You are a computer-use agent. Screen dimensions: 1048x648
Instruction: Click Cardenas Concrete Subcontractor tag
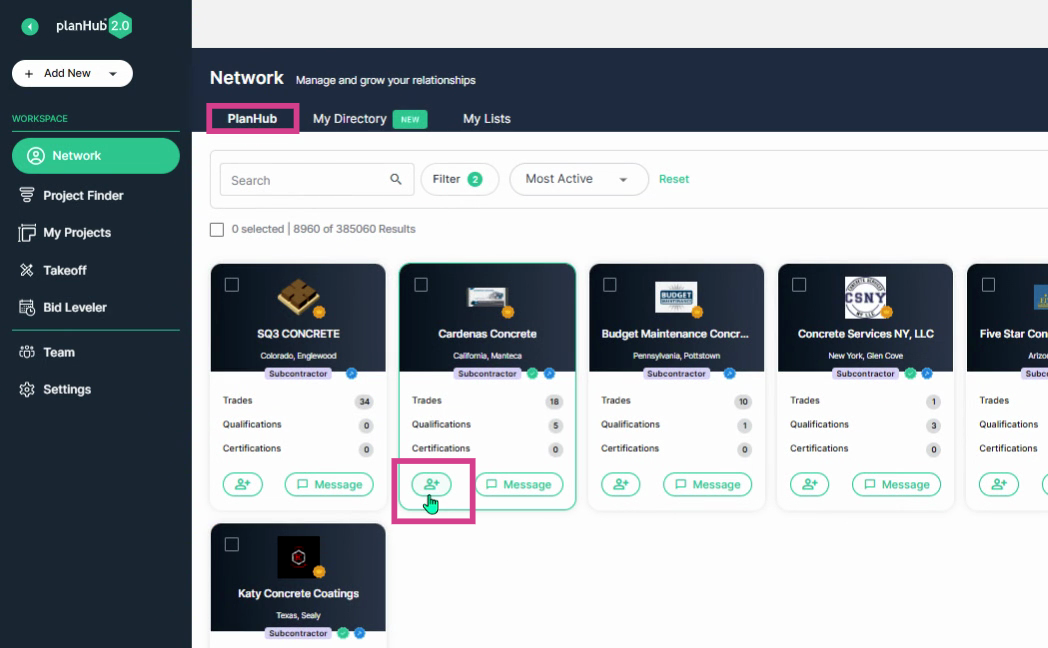click(x=487, y=373)
